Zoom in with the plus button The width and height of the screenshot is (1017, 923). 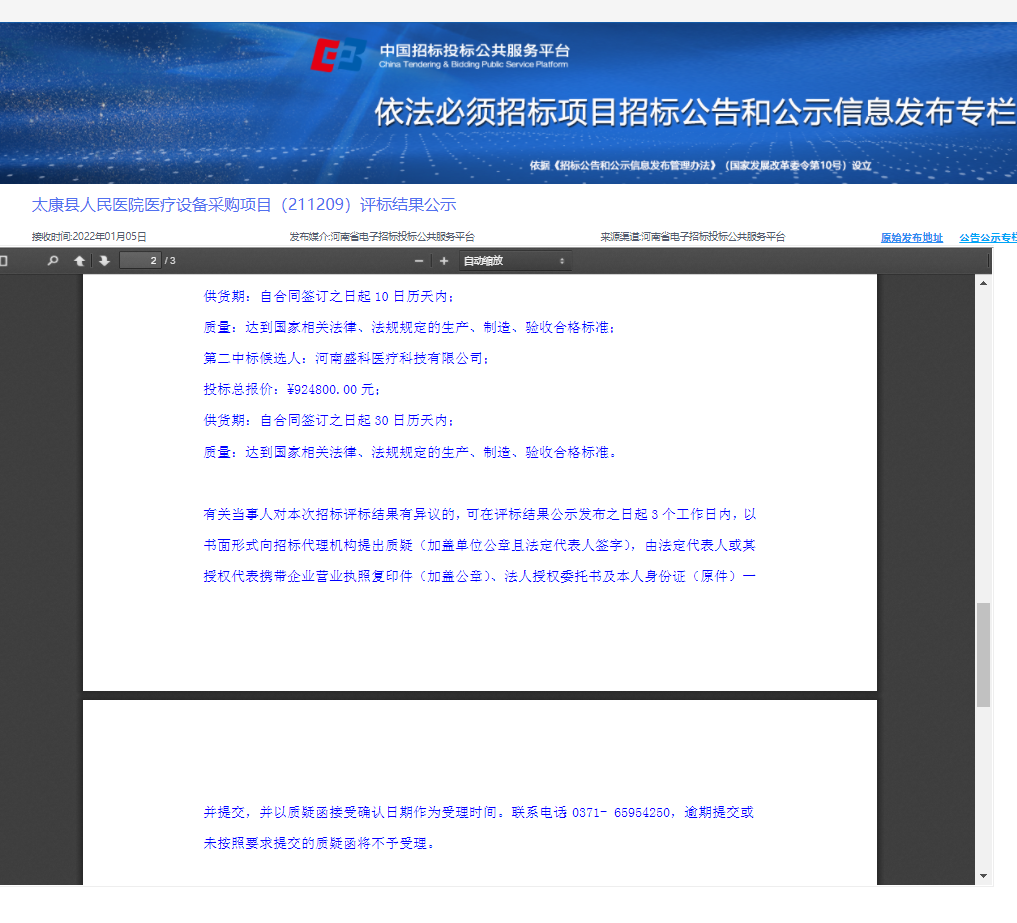[x=444, y=261]
